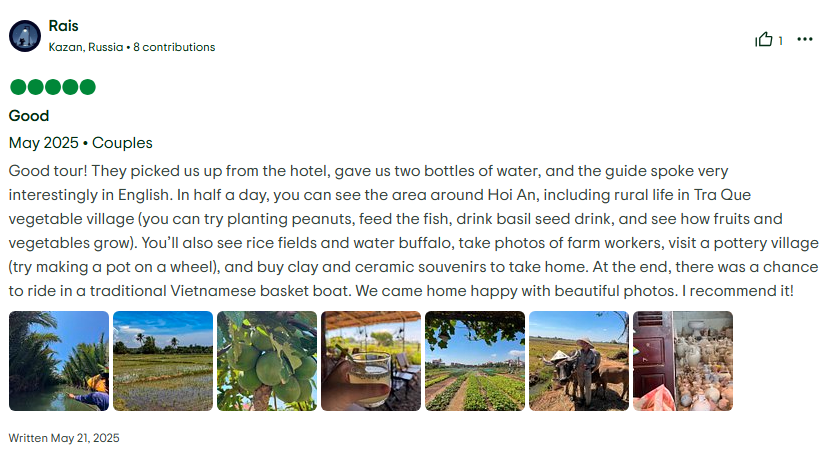This screenshot has height=451, width=832.
Task: Open the green papaya fruit photo
Action: click(x=267, y=361)
